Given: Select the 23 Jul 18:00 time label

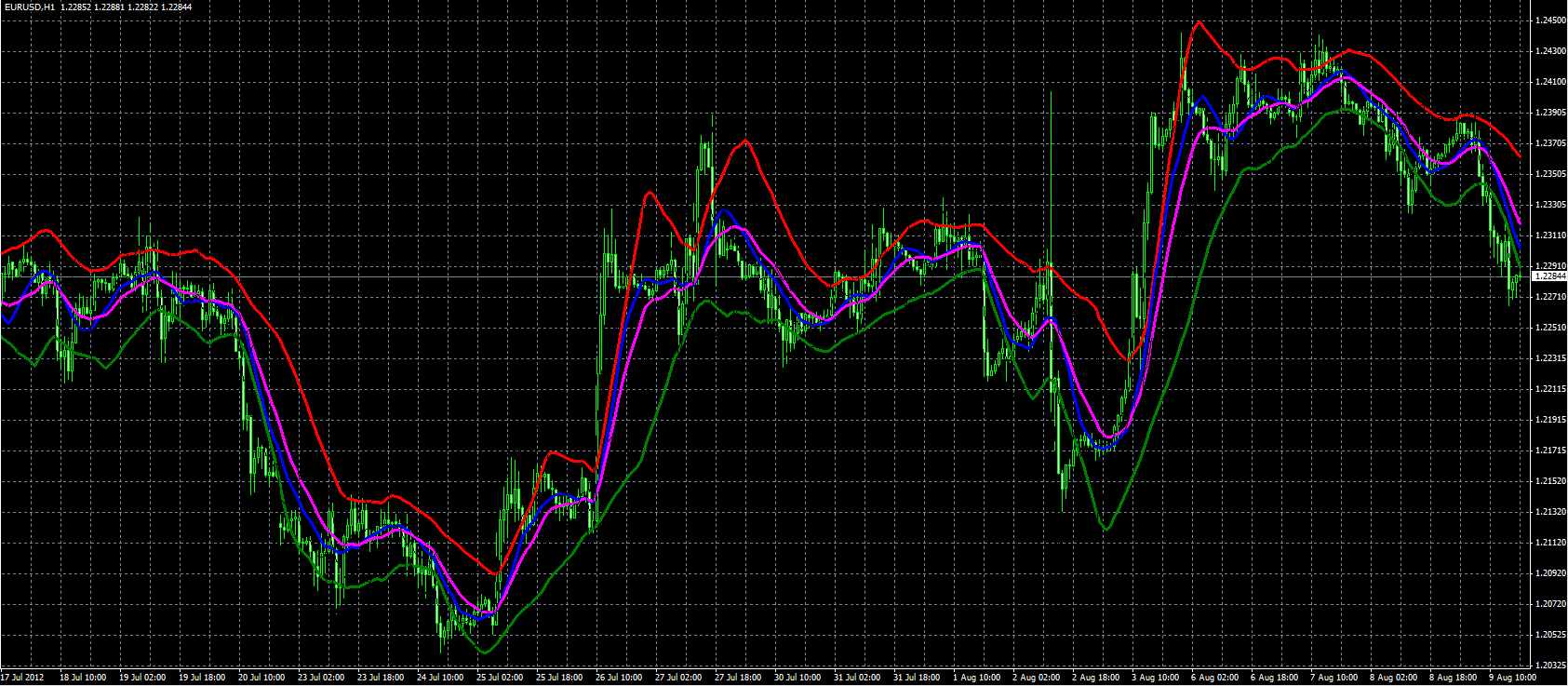Looking at the screenshot, I should pyautogui.click(x=381, y=678).
